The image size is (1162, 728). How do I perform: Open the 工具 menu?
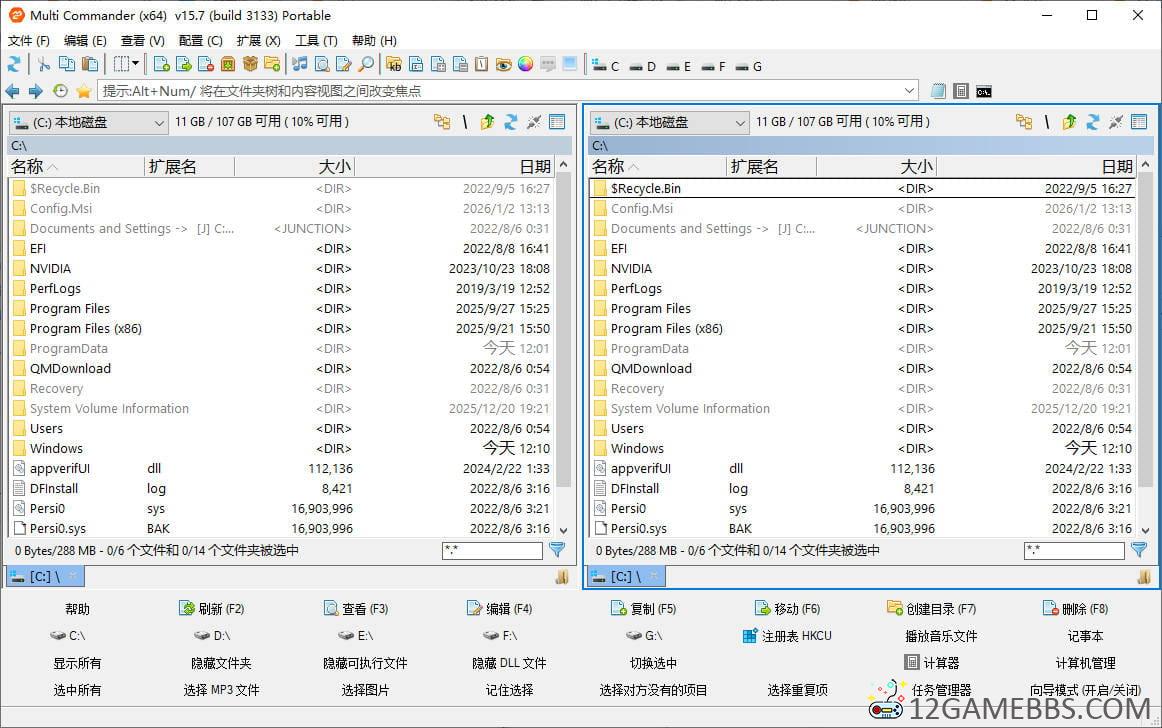click(316, 41)
